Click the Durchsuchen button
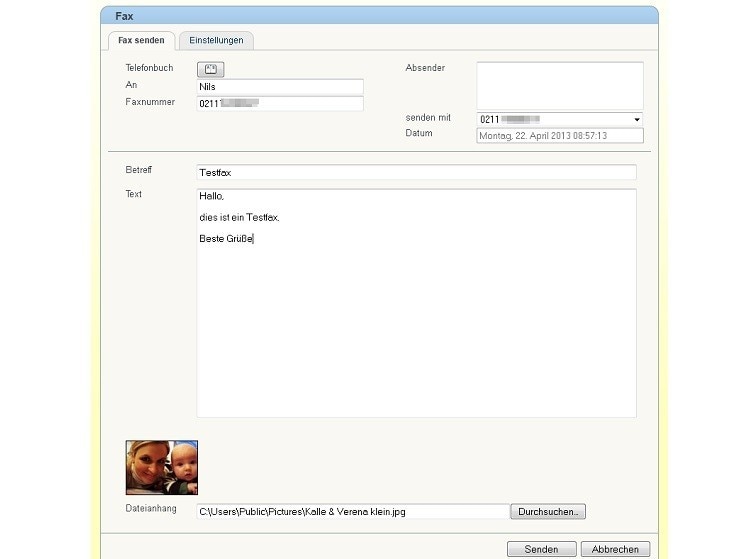The height and width of the screenshot is (559, 745). point(547,512)
